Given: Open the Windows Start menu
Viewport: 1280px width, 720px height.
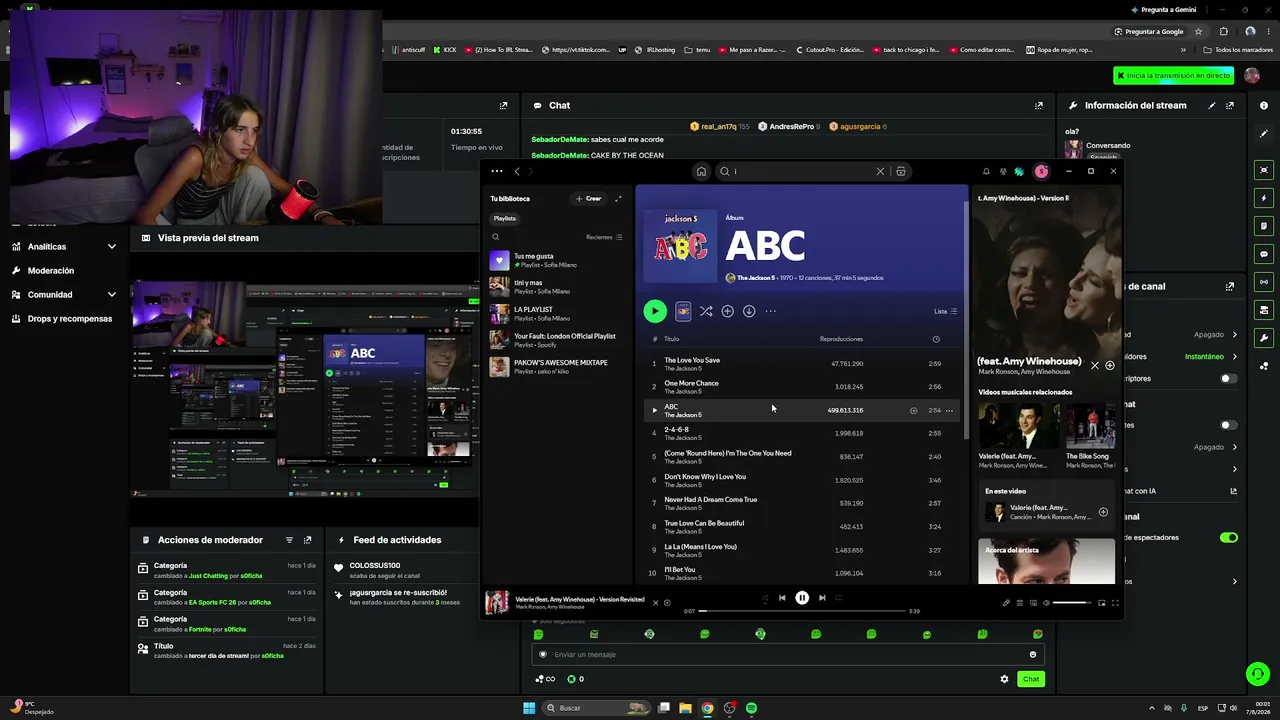Looking at the screenshot, I should click(529, 708).
